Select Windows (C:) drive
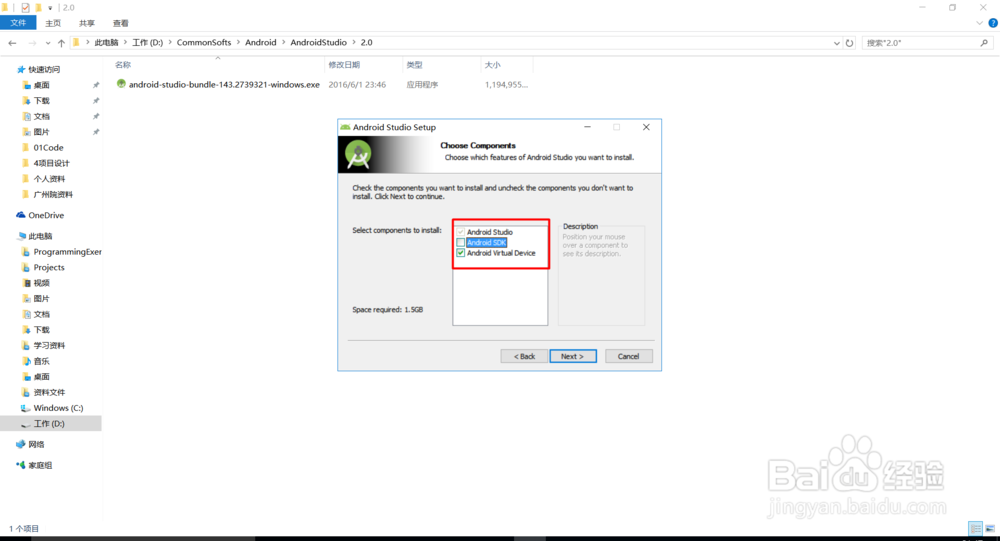Screen dimensions: 1000x541 pos(58,408)
